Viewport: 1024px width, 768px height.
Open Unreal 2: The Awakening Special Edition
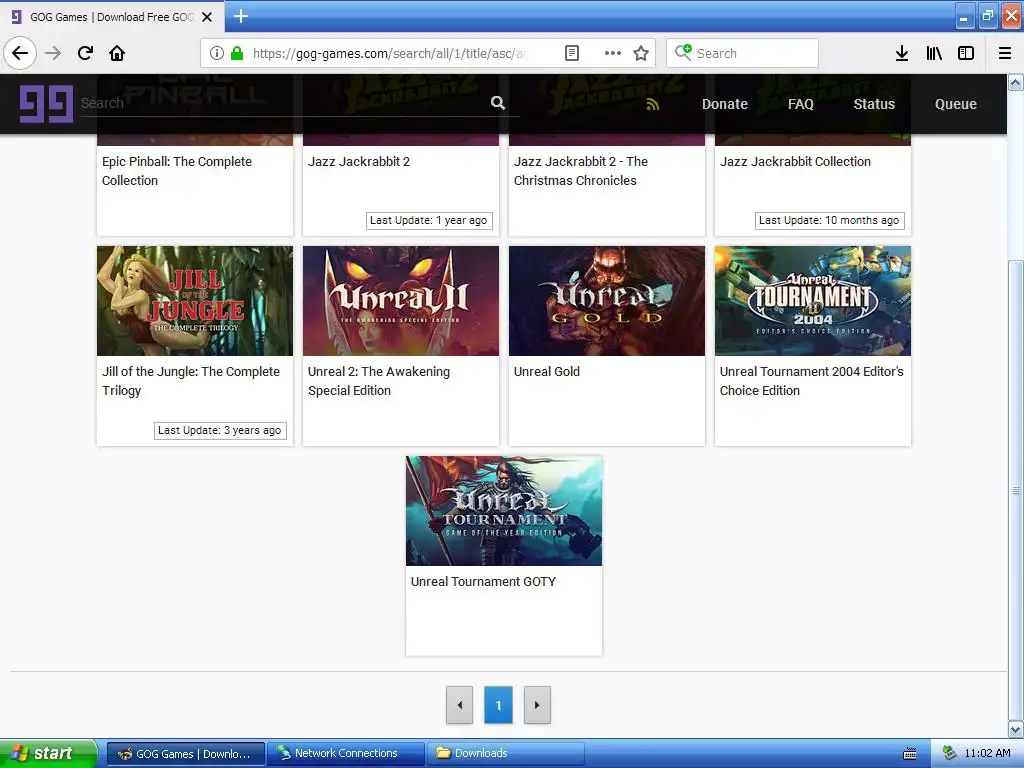(x=379, y=381)
